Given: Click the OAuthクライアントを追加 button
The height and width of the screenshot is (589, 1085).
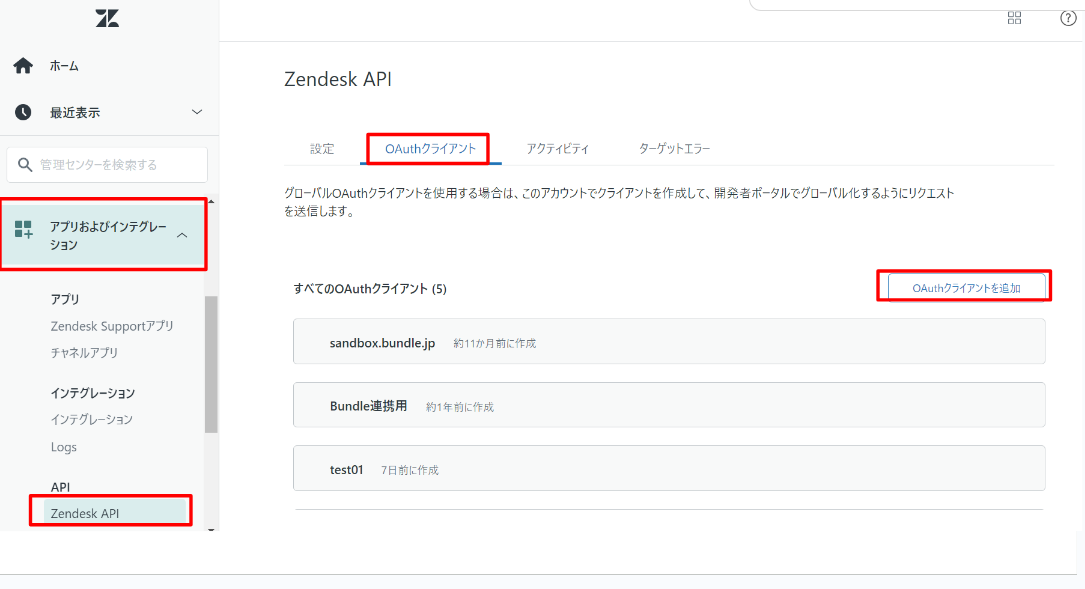Looking at the screenshot, I should 966,288.
